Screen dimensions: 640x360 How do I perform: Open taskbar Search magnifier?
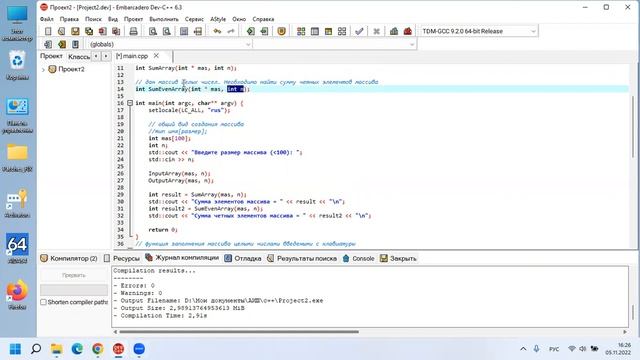click(x=36, y=349)
